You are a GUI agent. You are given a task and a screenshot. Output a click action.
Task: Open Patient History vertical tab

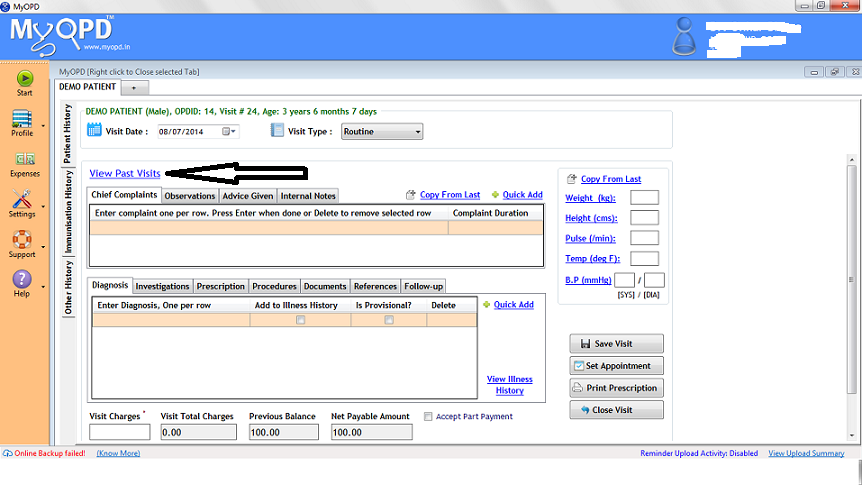(68, 134)
